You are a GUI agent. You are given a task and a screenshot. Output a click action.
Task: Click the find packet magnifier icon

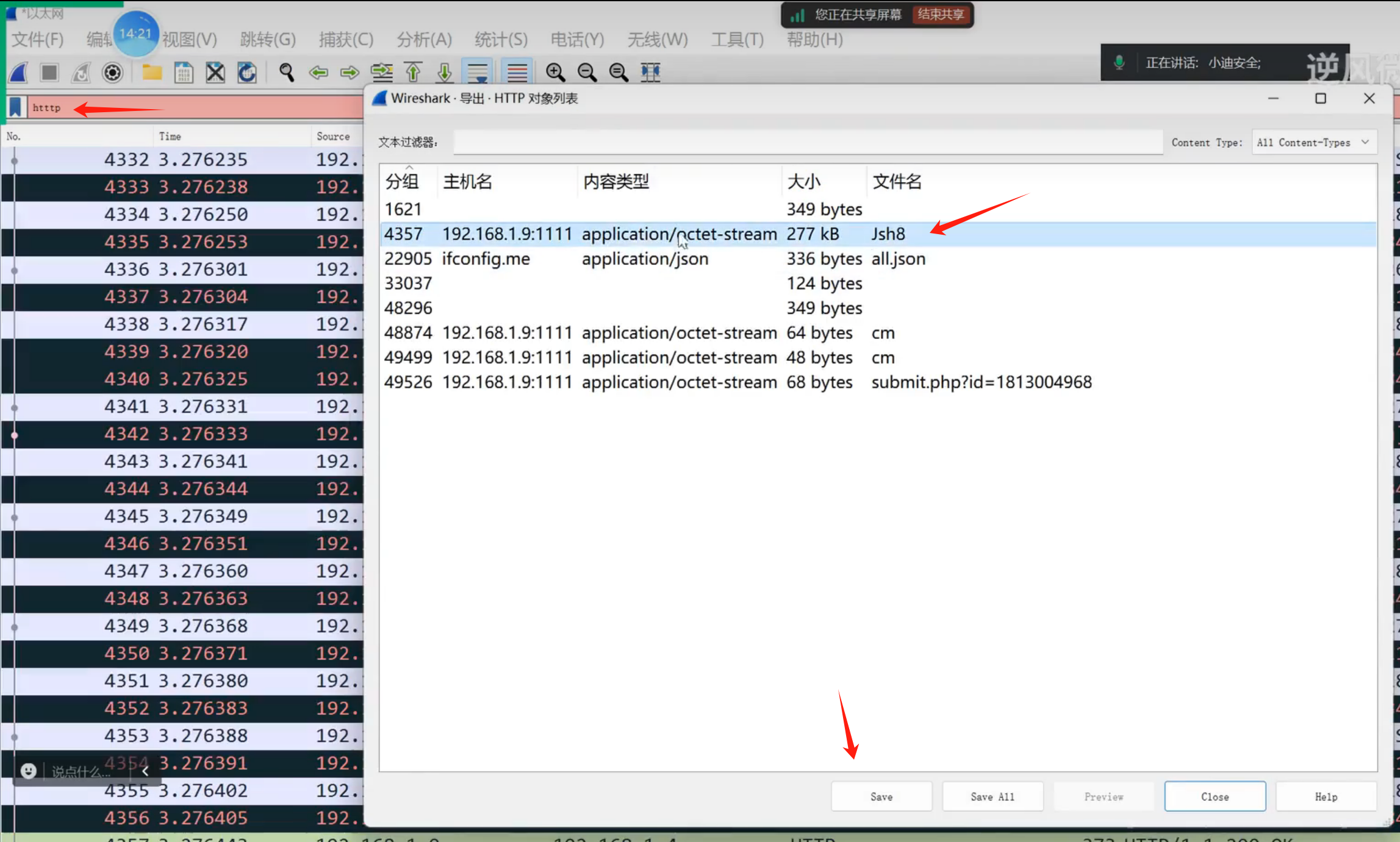click(286, 73)
